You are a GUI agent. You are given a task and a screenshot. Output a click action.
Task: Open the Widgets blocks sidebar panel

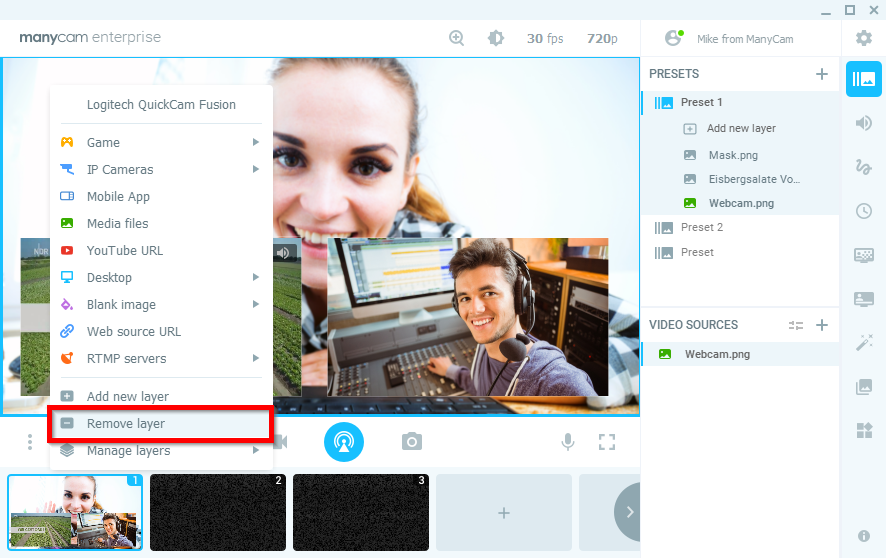tap(863, 430)
